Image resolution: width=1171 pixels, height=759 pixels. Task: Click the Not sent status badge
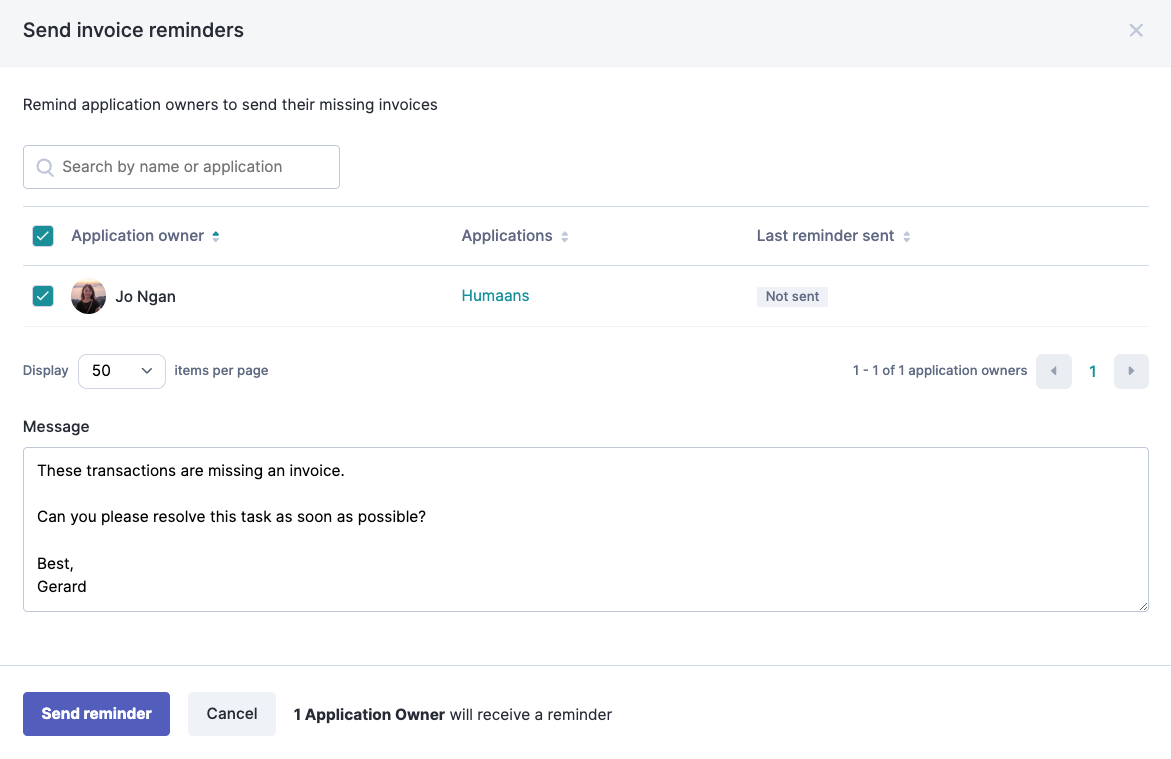click(792, 297)
